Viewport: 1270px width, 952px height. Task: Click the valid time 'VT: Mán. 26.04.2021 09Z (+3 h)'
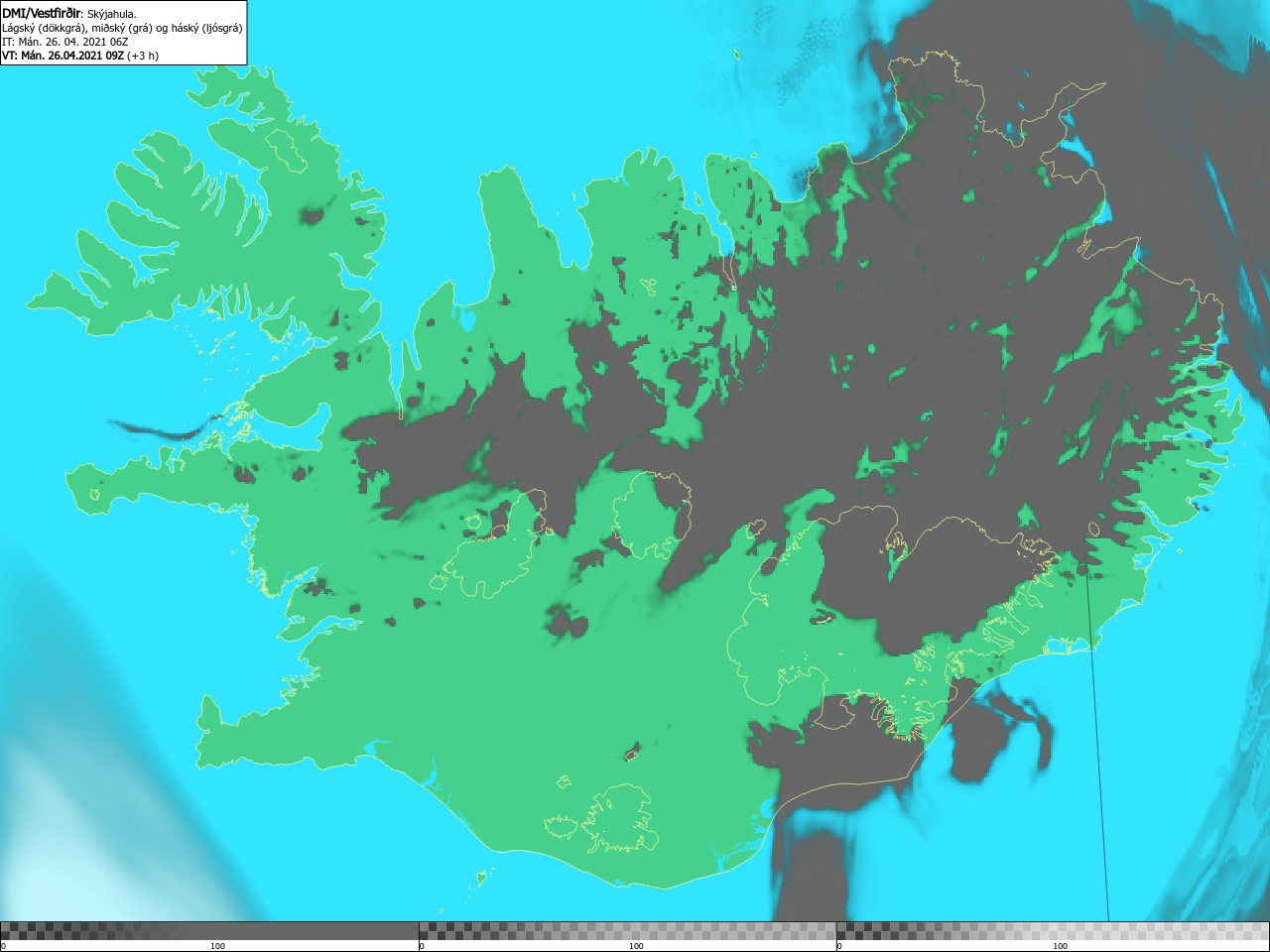click(x=80, y=56)
